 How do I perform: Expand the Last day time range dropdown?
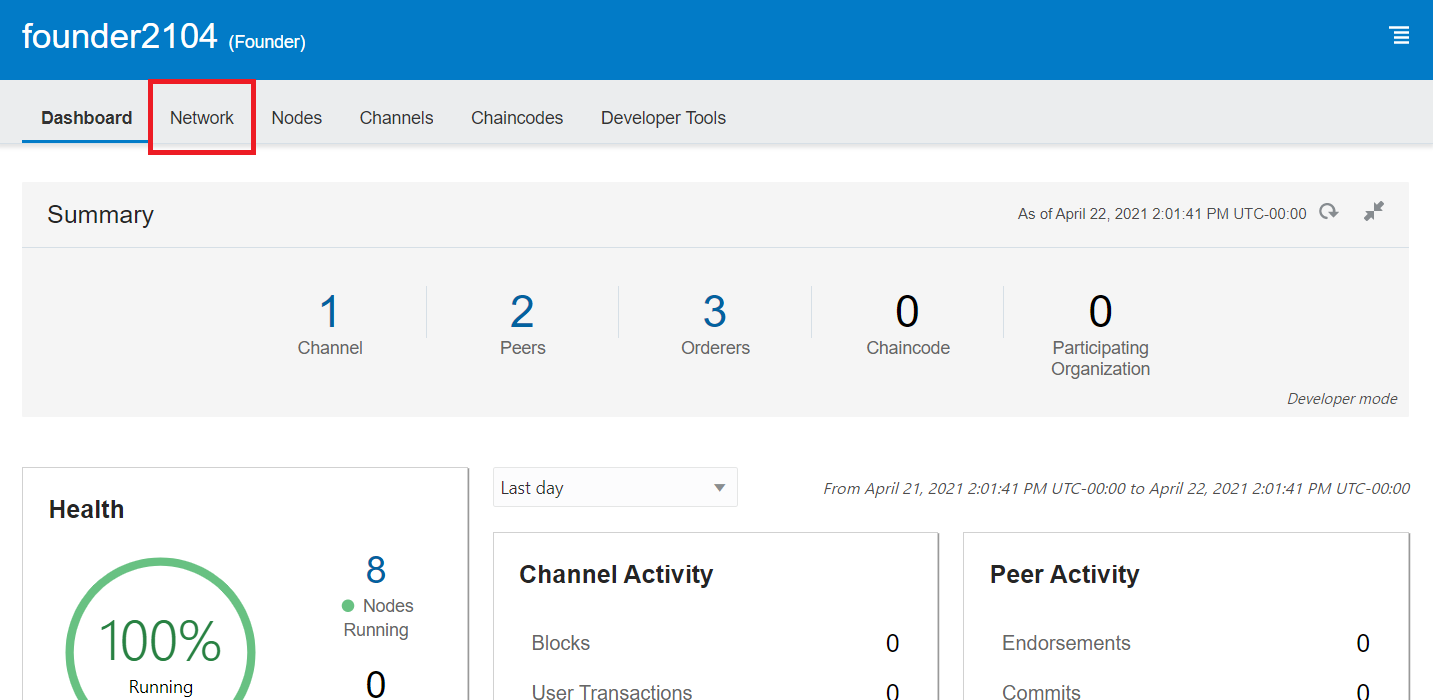(x=600, y=488)
